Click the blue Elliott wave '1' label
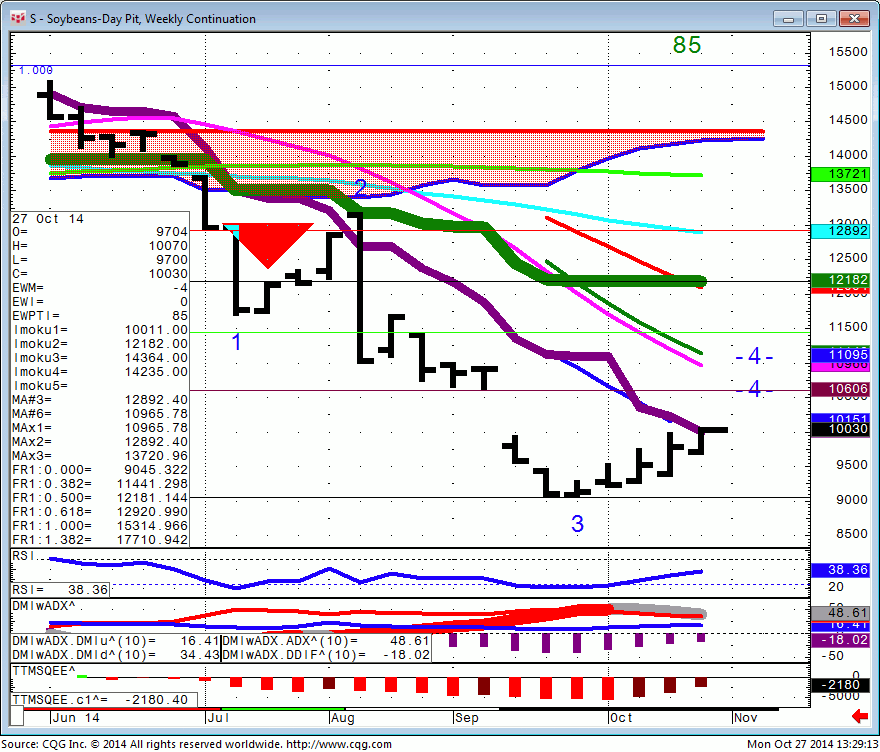This screenshot has height=752, width=880. (236, 342)
